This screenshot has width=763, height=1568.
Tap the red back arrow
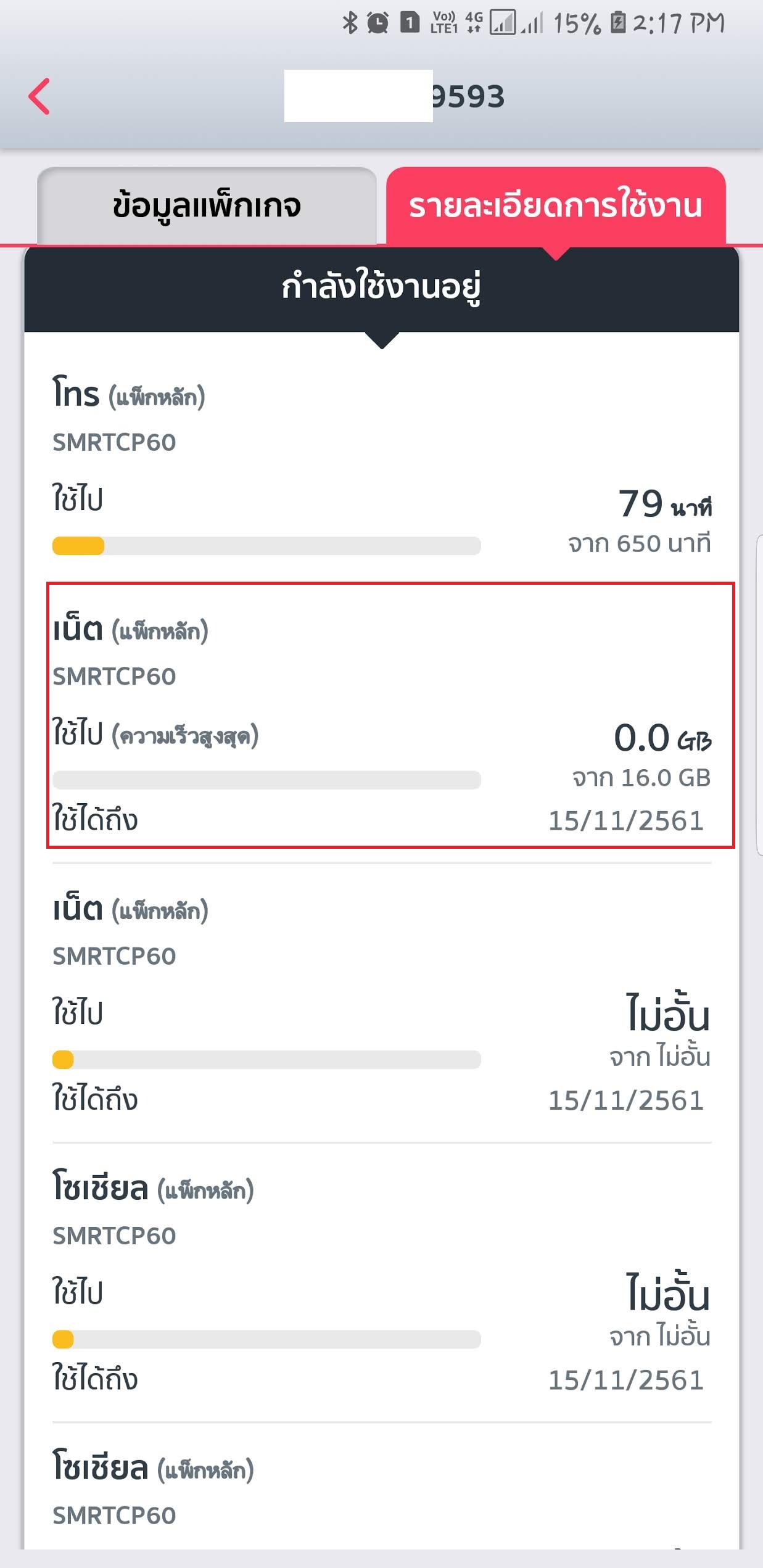(39, 96)
